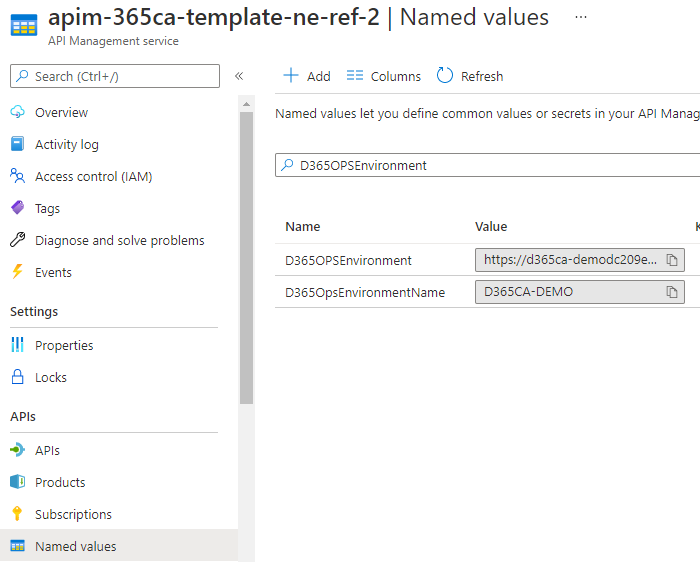Click the Events lightning bolt icon

point(17,272)
